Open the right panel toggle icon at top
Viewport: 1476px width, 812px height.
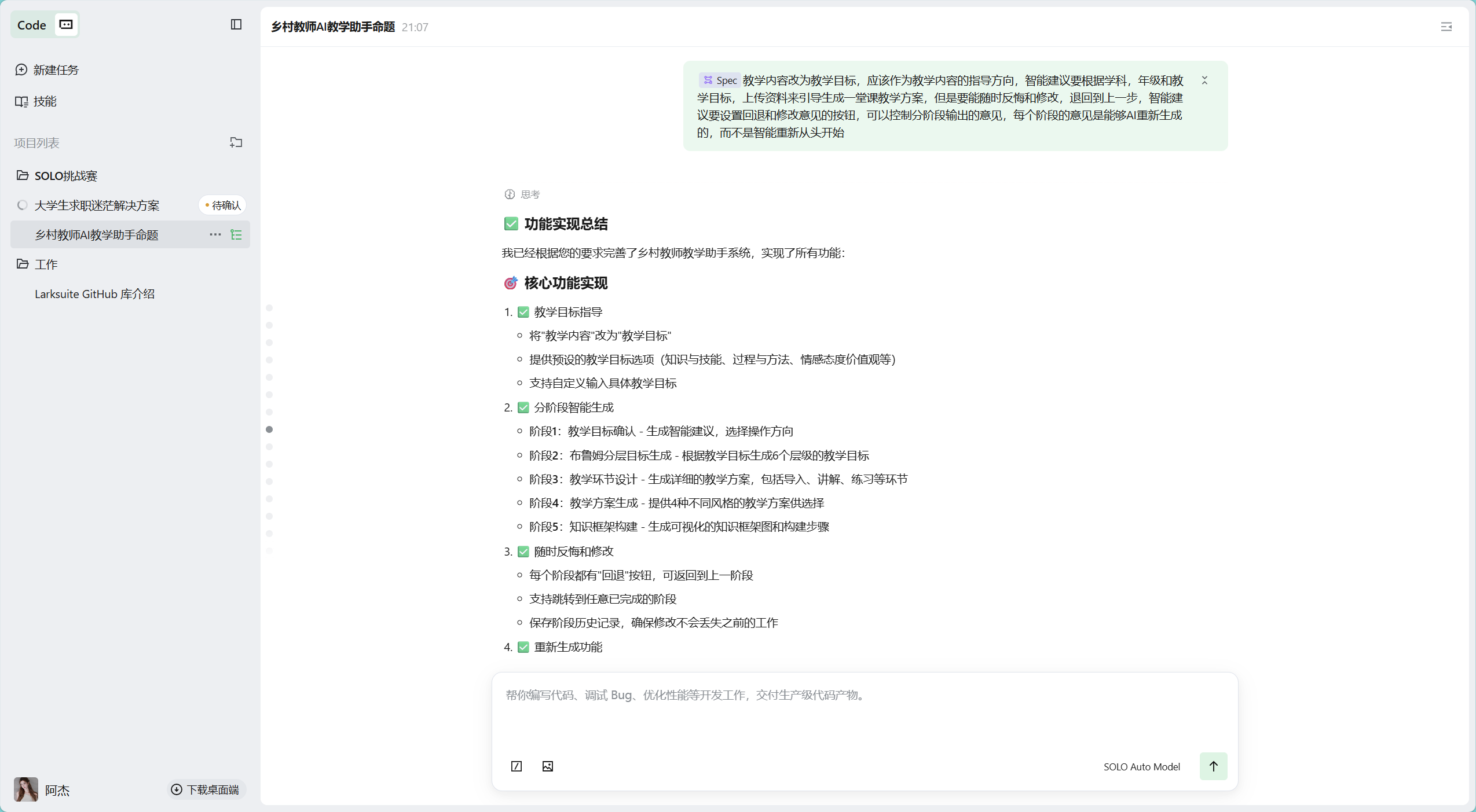point(1446,27)
